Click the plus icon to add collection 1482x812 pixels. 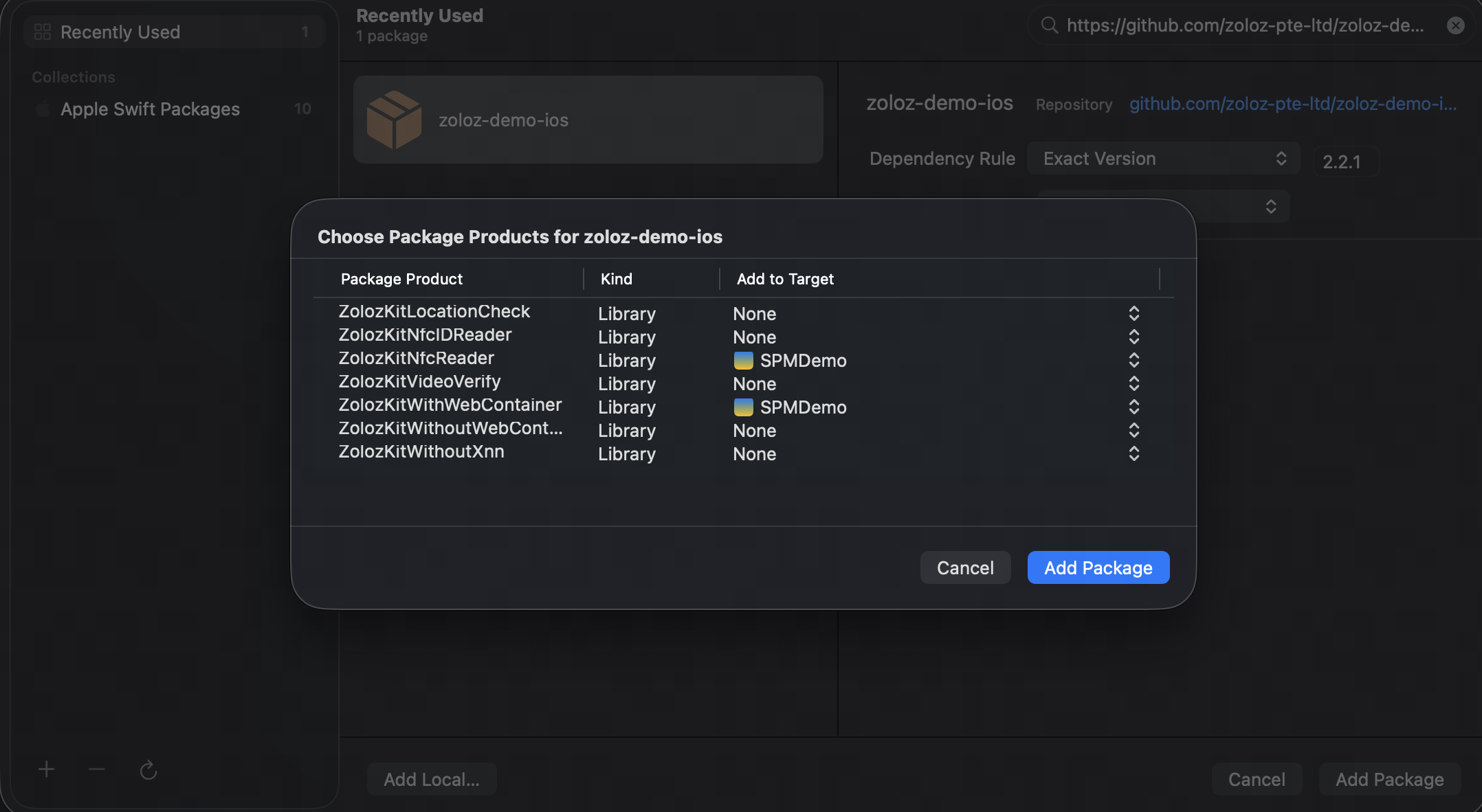coord(46,769)
